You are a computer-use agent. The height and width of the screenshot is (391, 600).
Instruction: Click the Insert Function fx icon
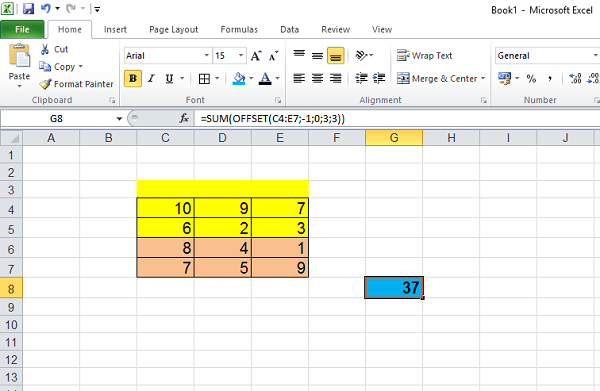pyautogui.click(x=184, y=118)
